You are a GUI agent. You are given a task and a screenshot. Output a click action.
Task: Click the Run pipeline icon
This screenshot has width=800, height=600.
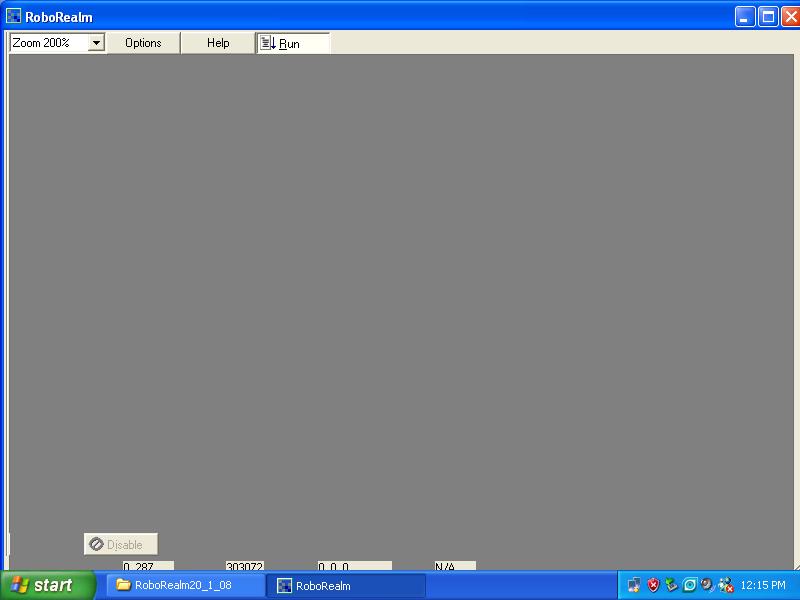coord(268,43)
